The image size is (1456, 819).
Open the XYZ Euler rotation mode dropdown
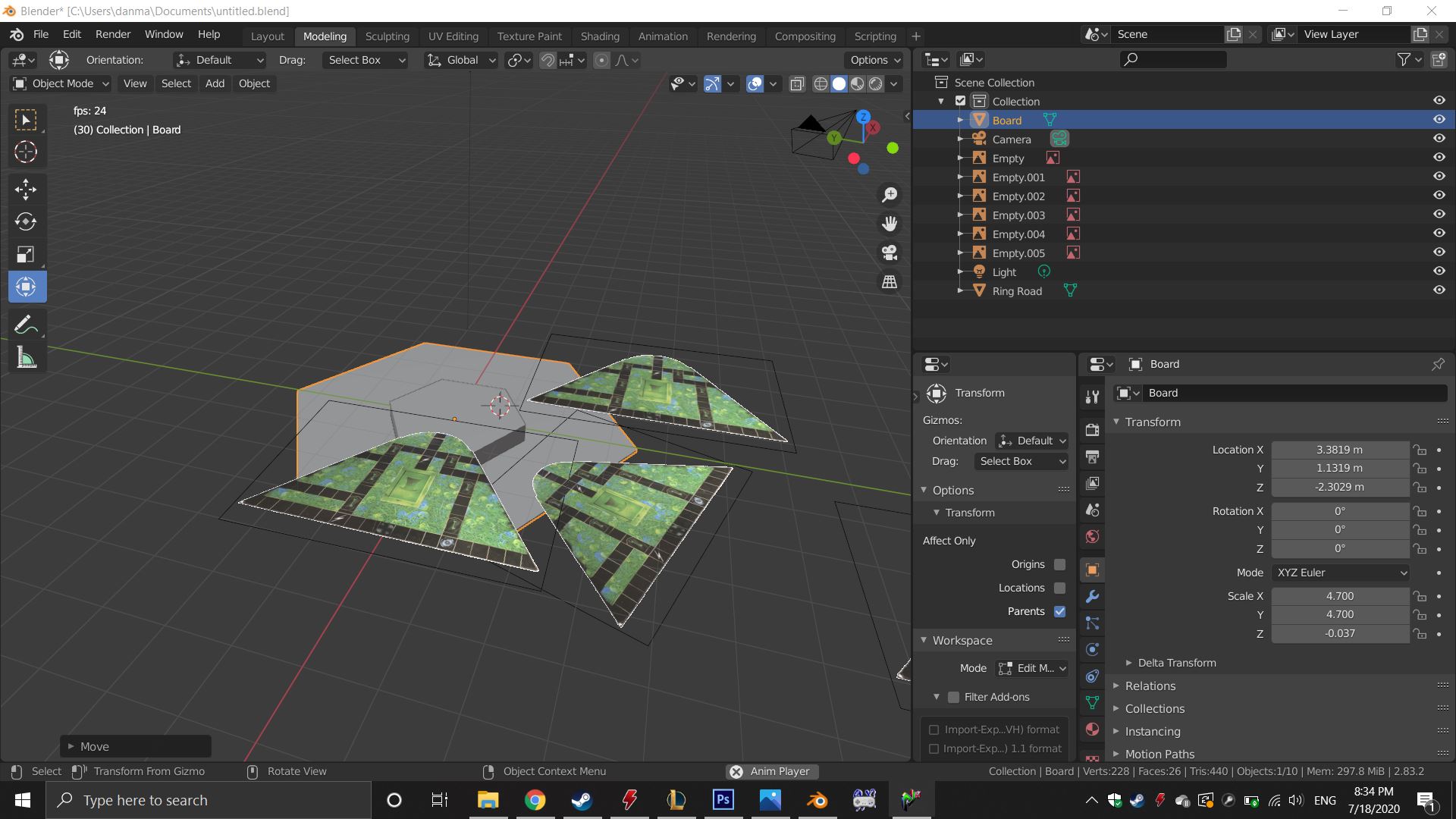click(1341, 573)
